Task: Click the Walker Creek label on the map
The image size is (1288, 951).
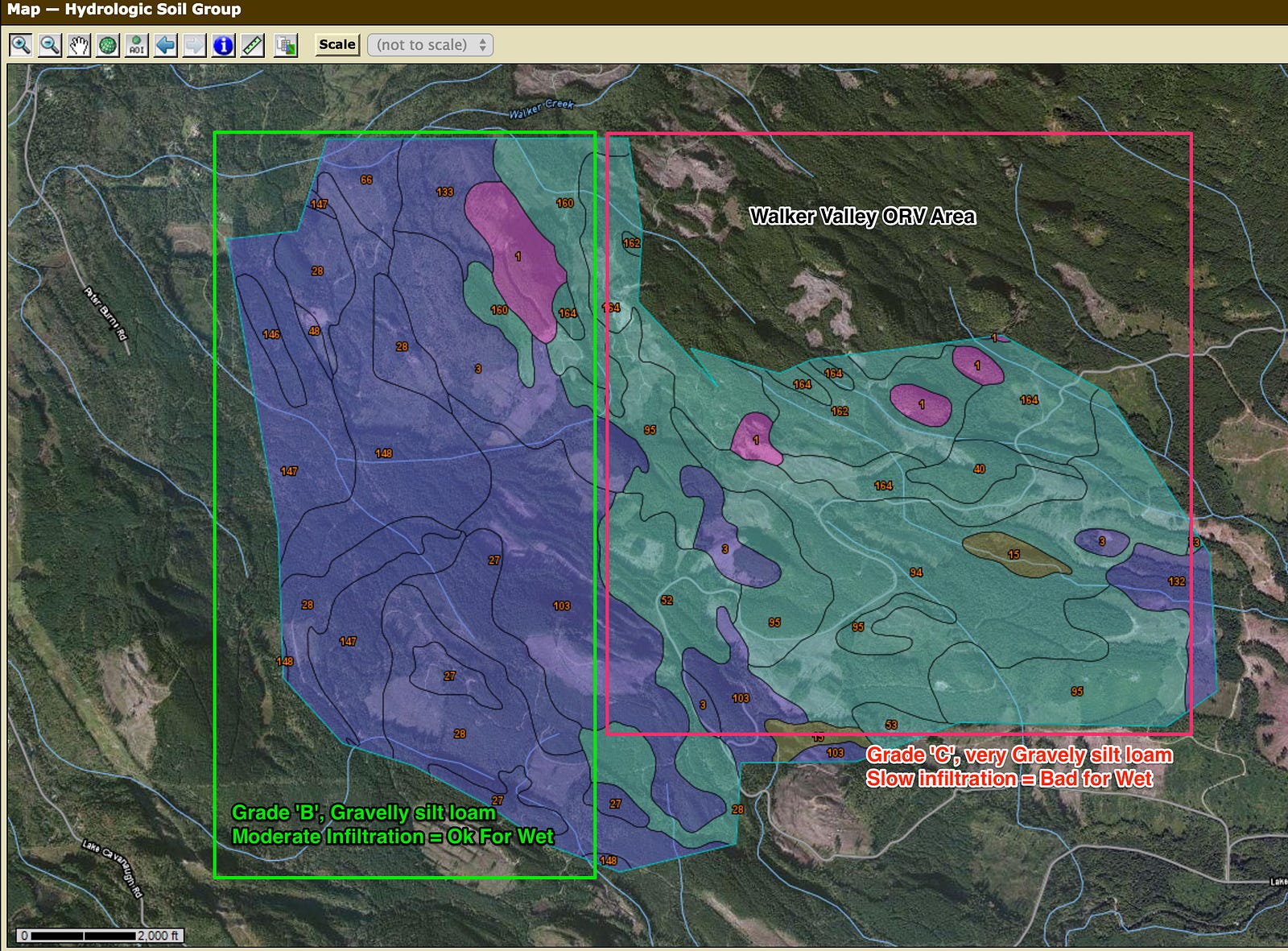Action: 541,109
